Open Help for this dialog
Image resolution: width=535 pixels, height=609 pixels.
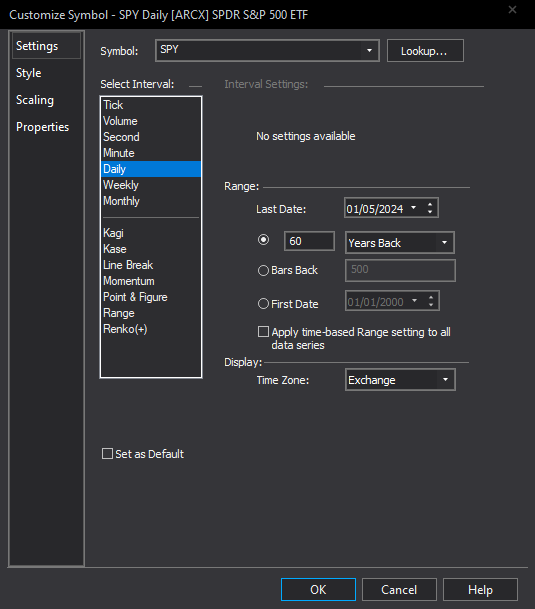480,590
